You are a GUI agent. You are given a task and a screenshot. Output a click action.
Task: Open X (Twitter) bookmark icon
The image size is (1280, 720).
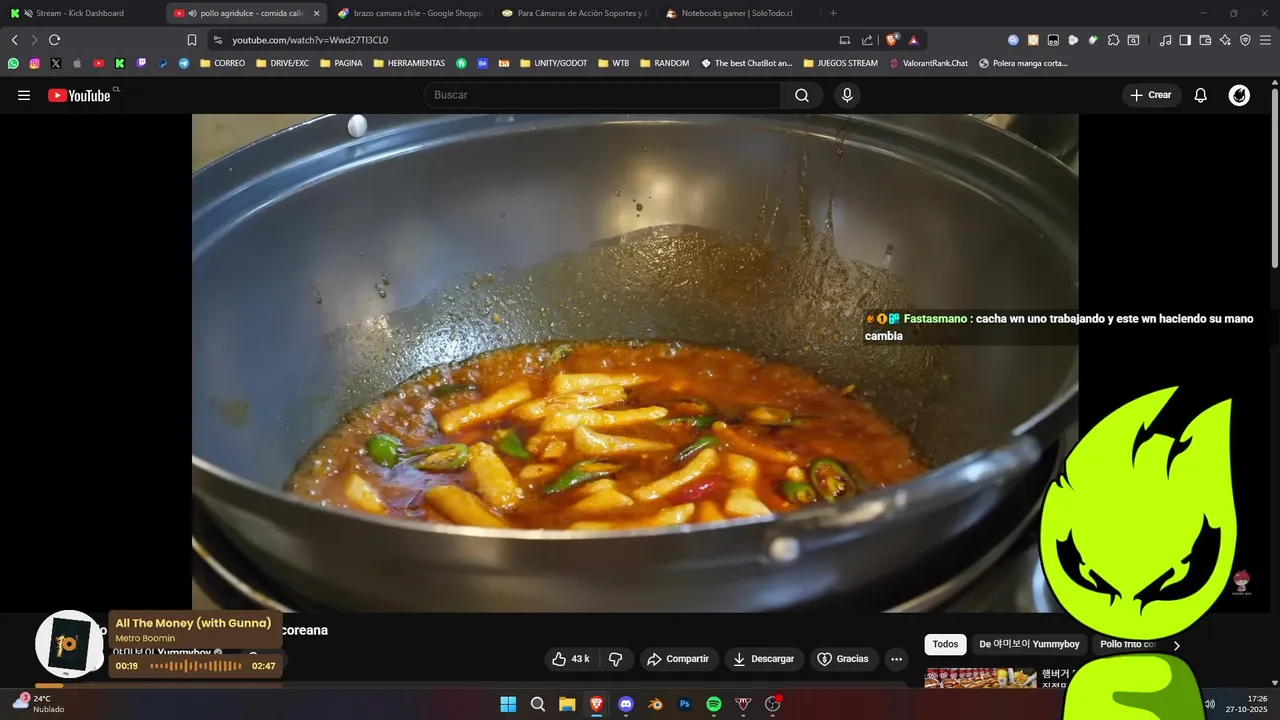tap(55, 63)
